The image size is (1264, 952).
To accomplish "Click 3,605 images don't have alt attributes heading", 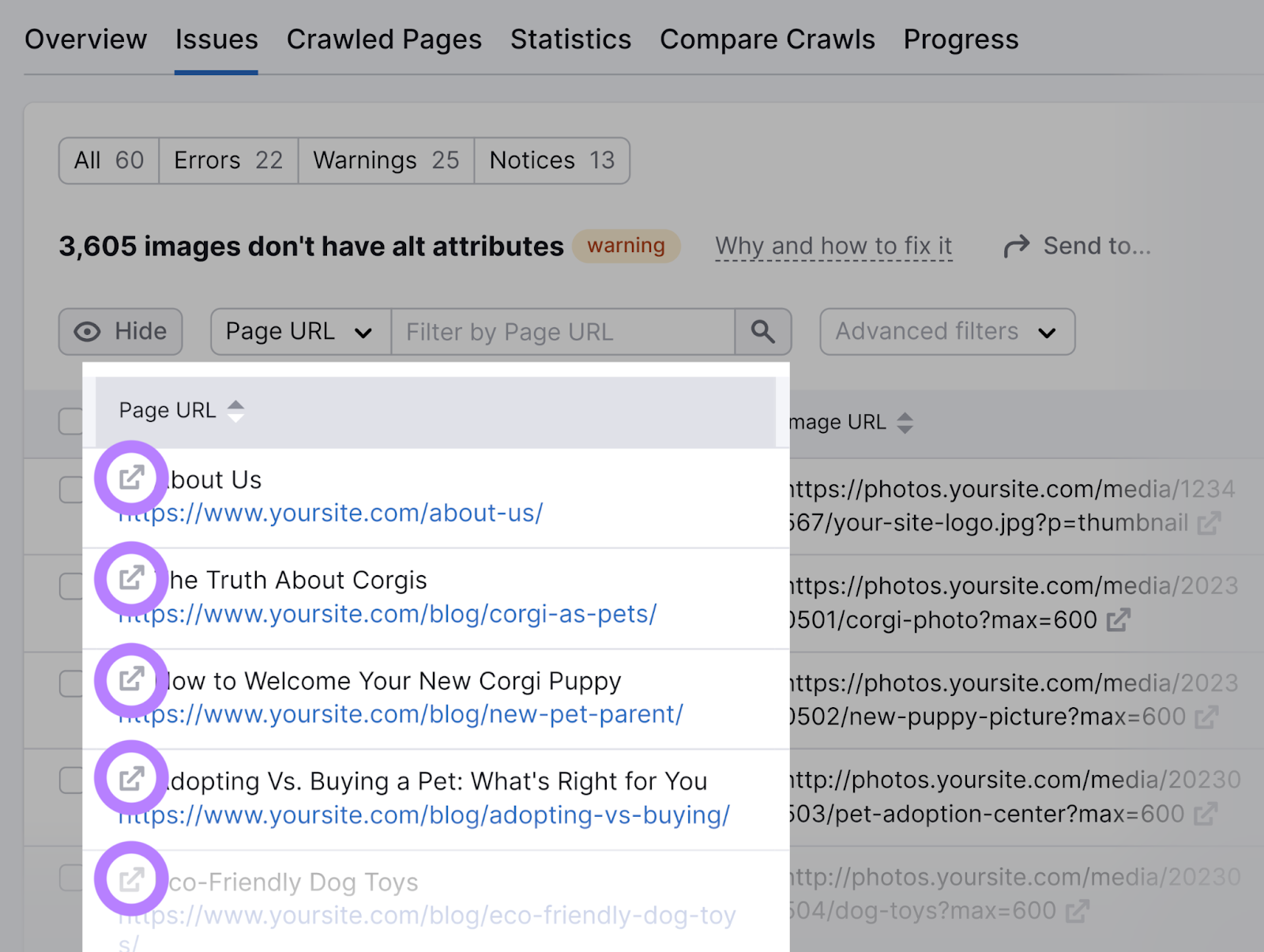I will pyautogui.click(x=311, y=246).
